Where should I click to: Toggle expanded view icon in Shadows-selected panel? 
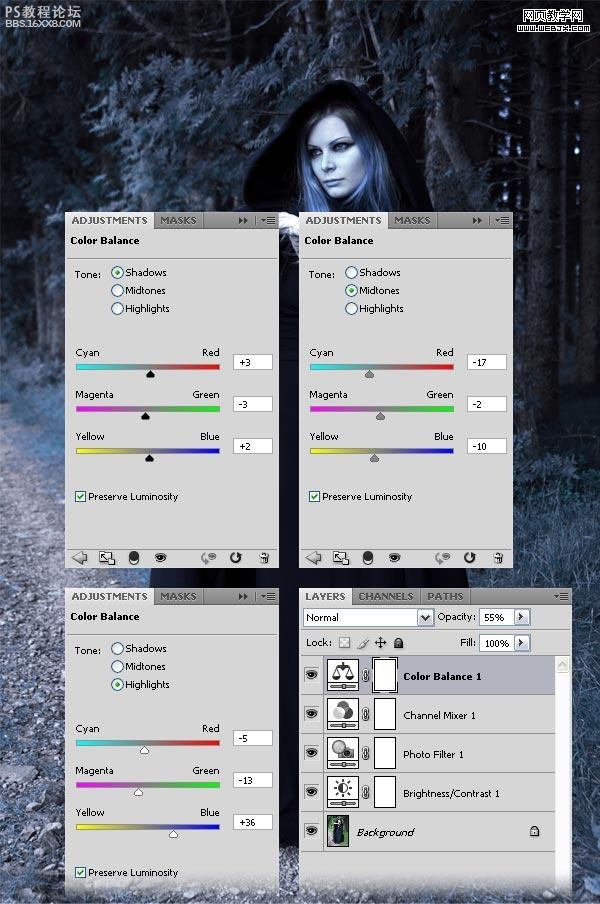pos(107,558)
